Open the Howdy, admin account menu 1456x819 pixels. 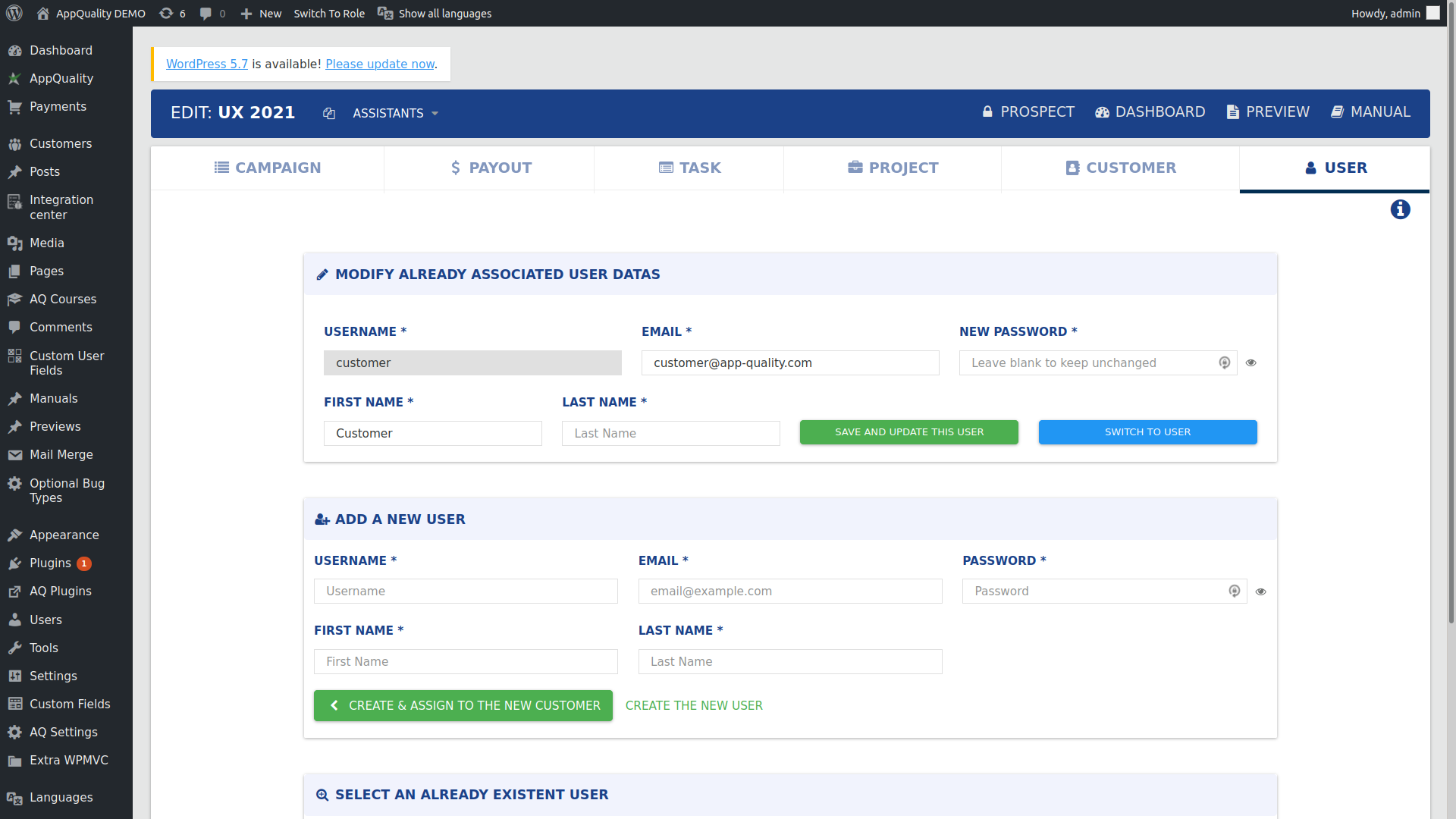[x=1394, y=13]
